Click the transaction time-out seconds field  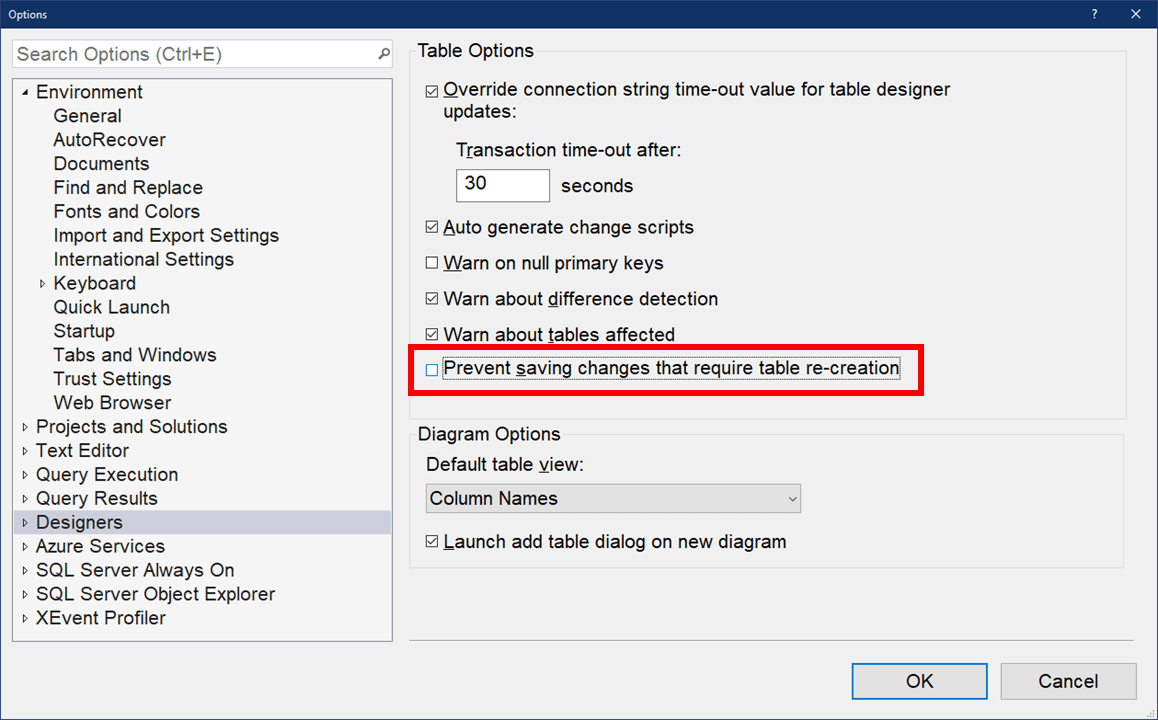pyautogui.click(x=502, y=185)
